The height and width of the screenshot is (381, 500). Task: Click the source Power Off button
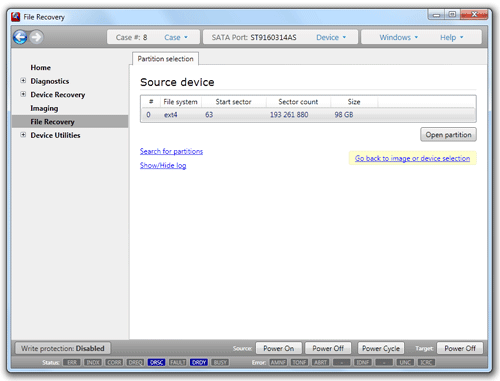pyautogui.click(x=328, y=348)
